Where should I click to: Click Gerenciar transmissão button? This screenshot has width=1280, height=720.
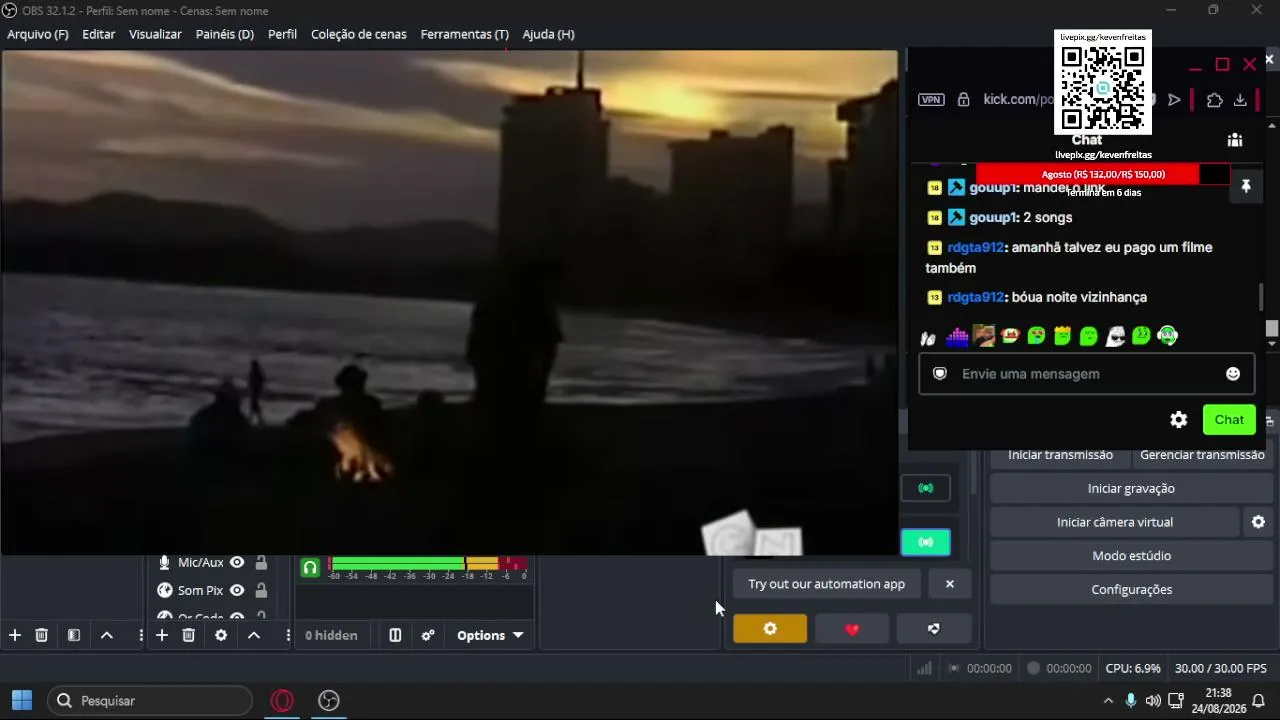click(x=1202, y=456)
